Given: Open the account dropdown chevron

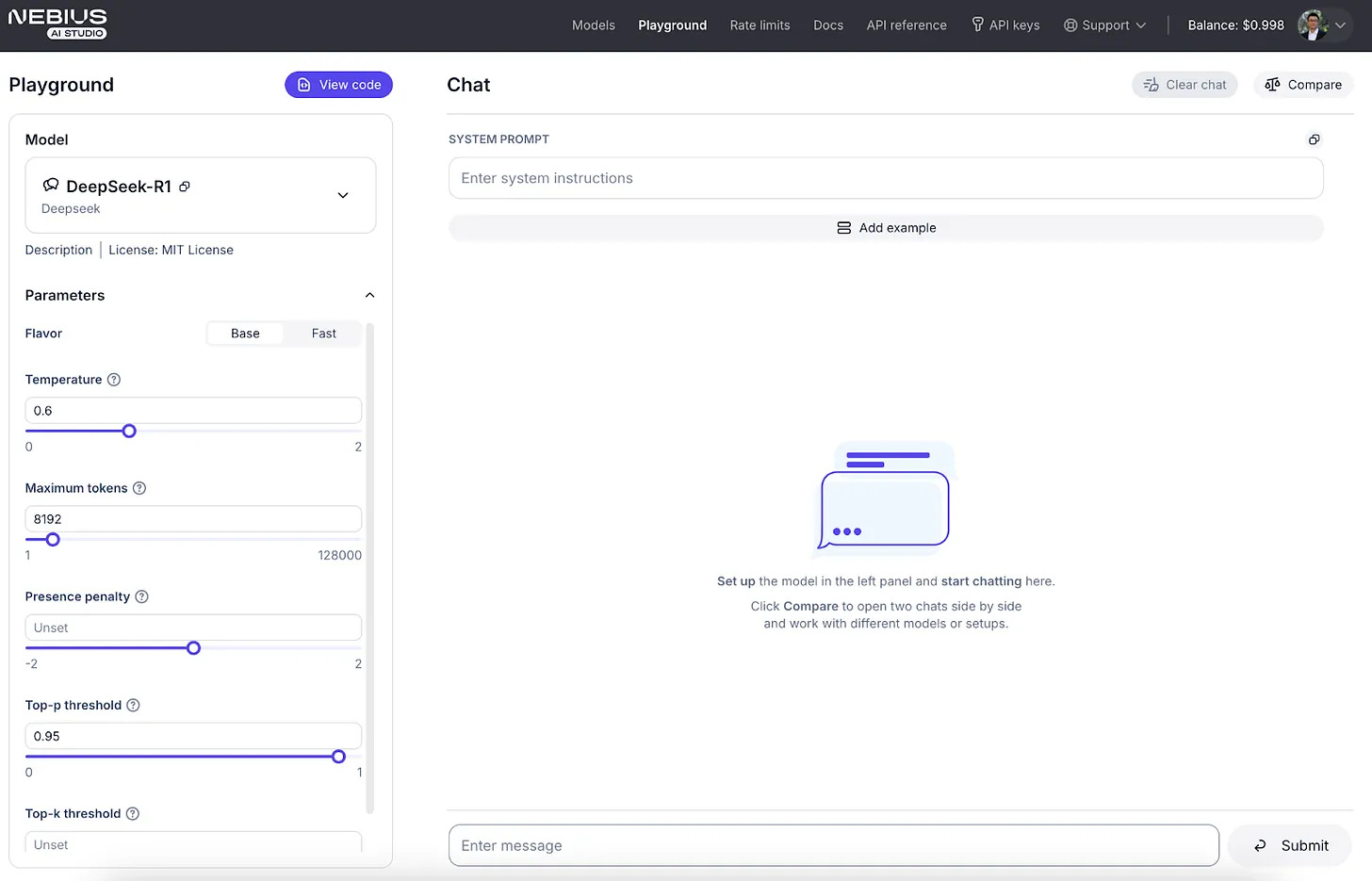Looking at the screenshot, I should (1340, 25).
